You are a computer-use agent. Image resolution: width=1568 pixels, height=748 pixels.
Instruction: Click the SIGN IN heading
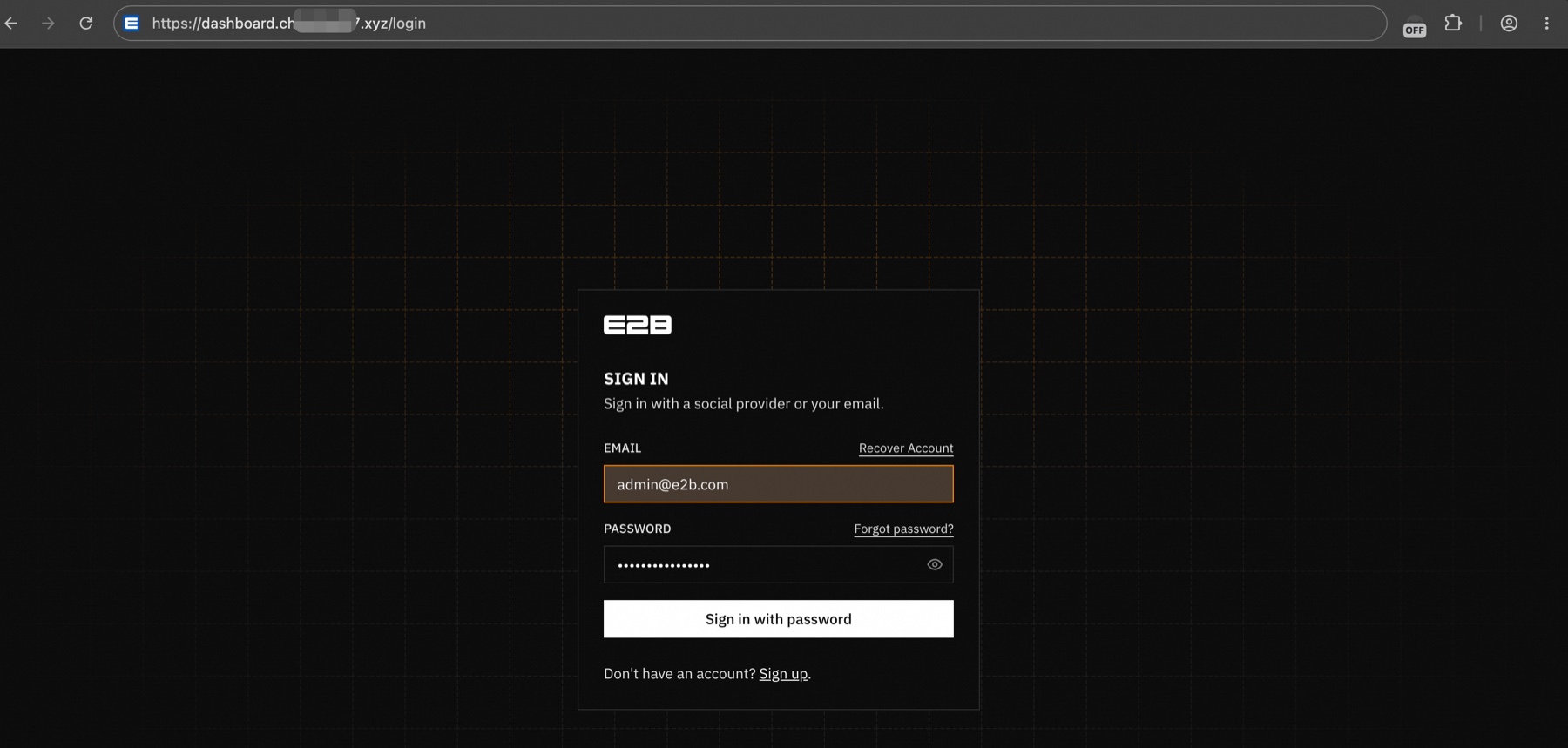coord(636,379)
